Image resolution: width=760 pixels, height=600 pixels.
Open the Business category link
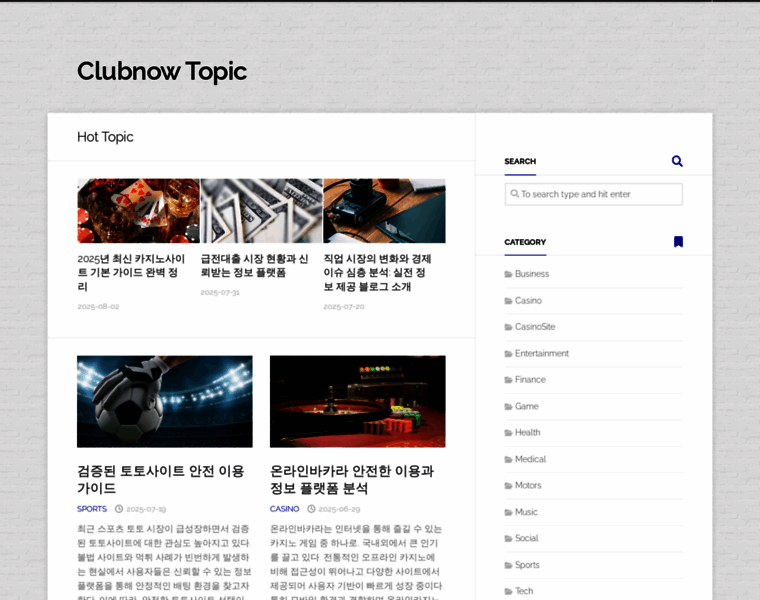(532, 274)
